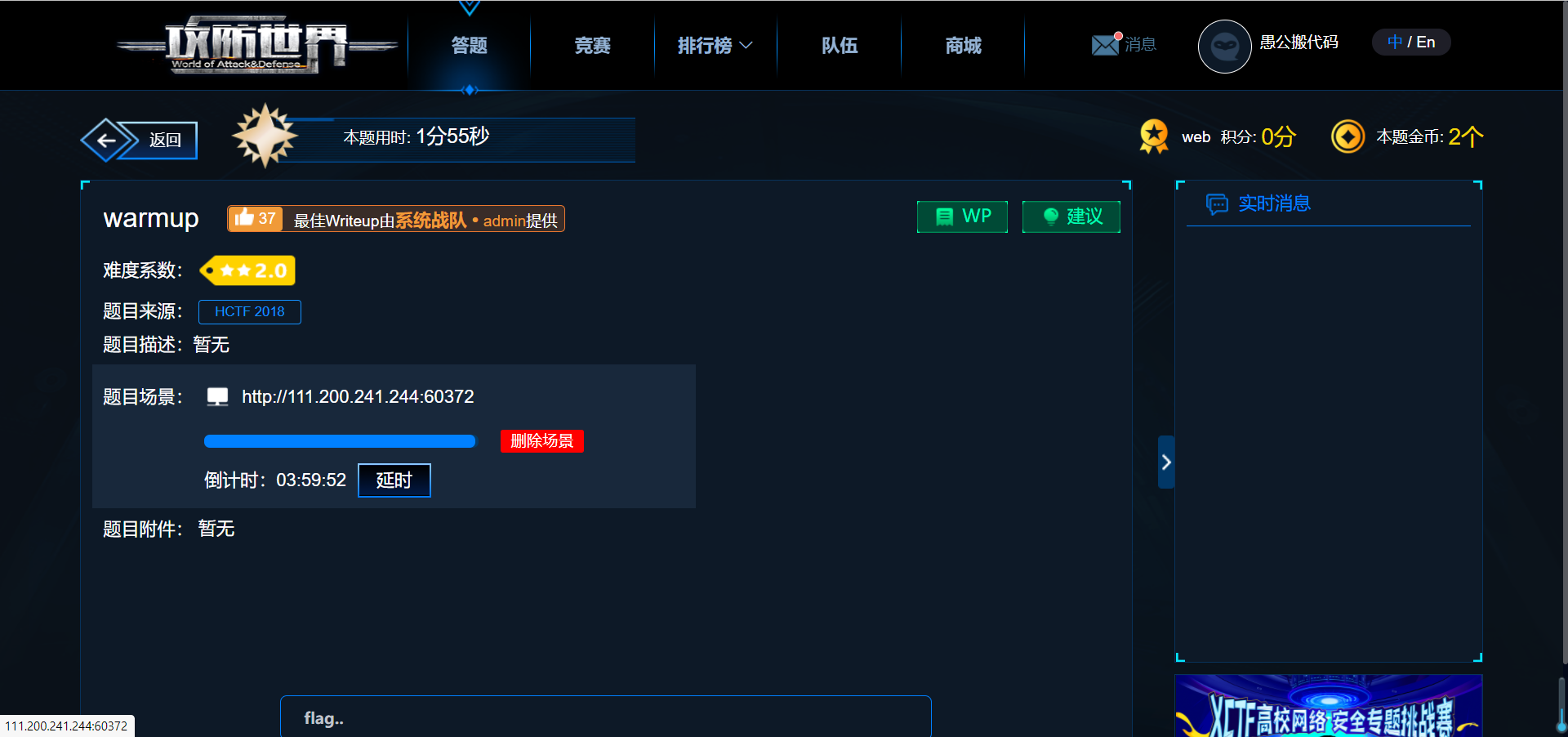This screenshot has width=1568, height=737.
Task: Click the web 积分 medal icon
Action: point(1154,136)
